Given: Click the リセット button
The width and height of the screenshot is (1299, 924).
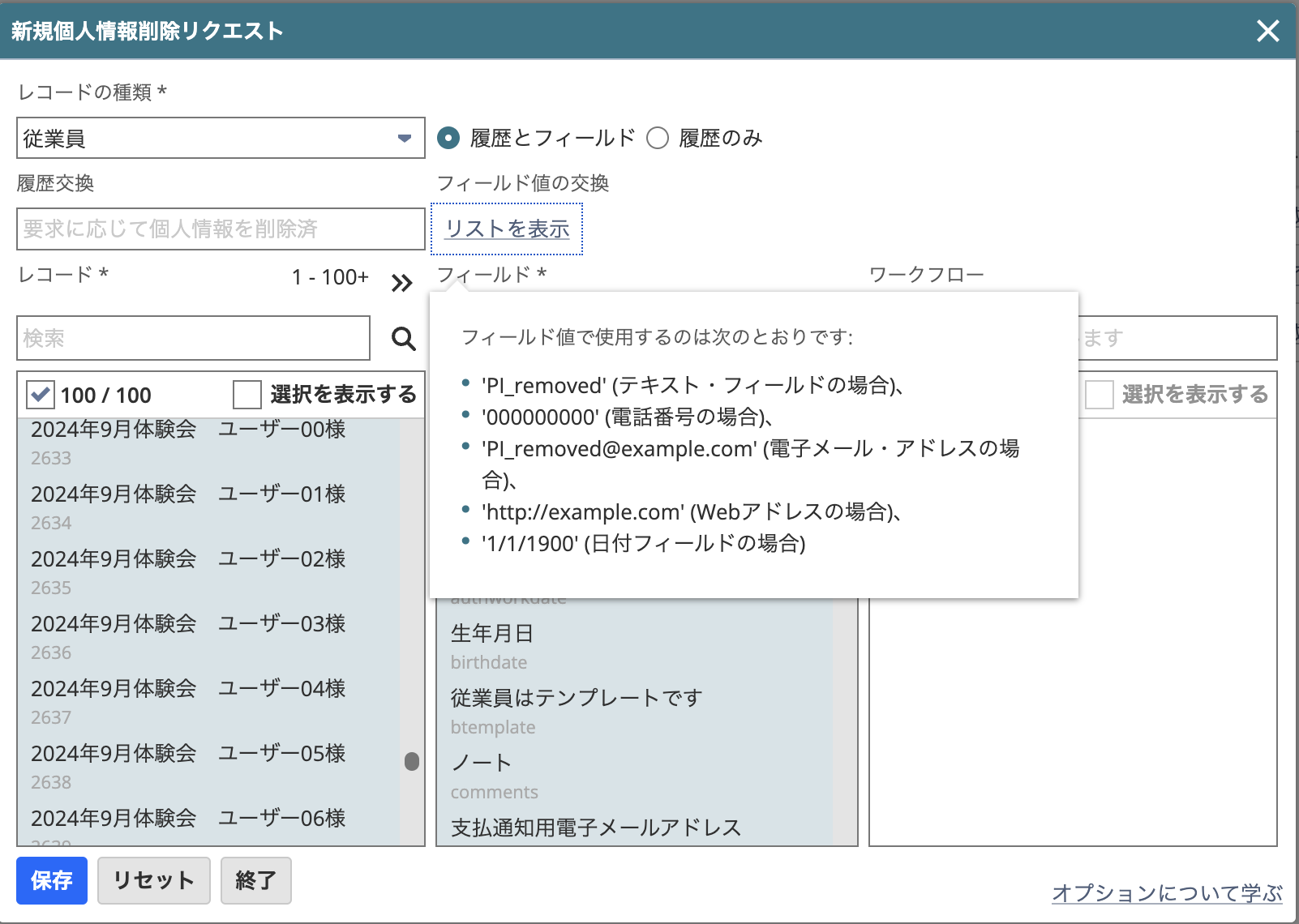Looking at the screenshot, I should pos(153,881).
